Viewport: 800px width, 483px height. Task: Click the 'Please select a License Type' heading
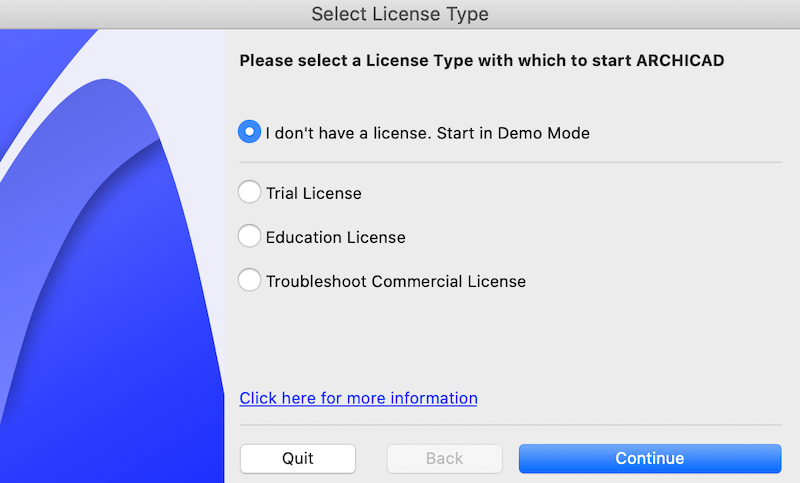click(400, 61)
